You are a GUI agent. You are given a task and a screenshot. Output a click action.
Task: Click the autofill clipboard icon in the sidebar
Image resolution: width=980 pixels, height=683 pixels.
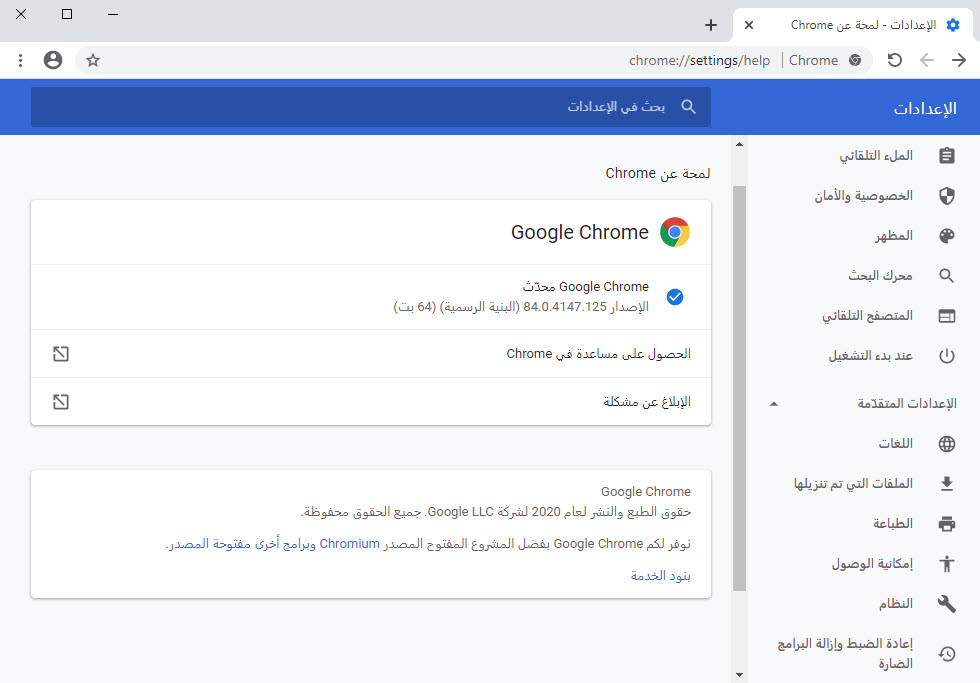[x=947, y=156]
